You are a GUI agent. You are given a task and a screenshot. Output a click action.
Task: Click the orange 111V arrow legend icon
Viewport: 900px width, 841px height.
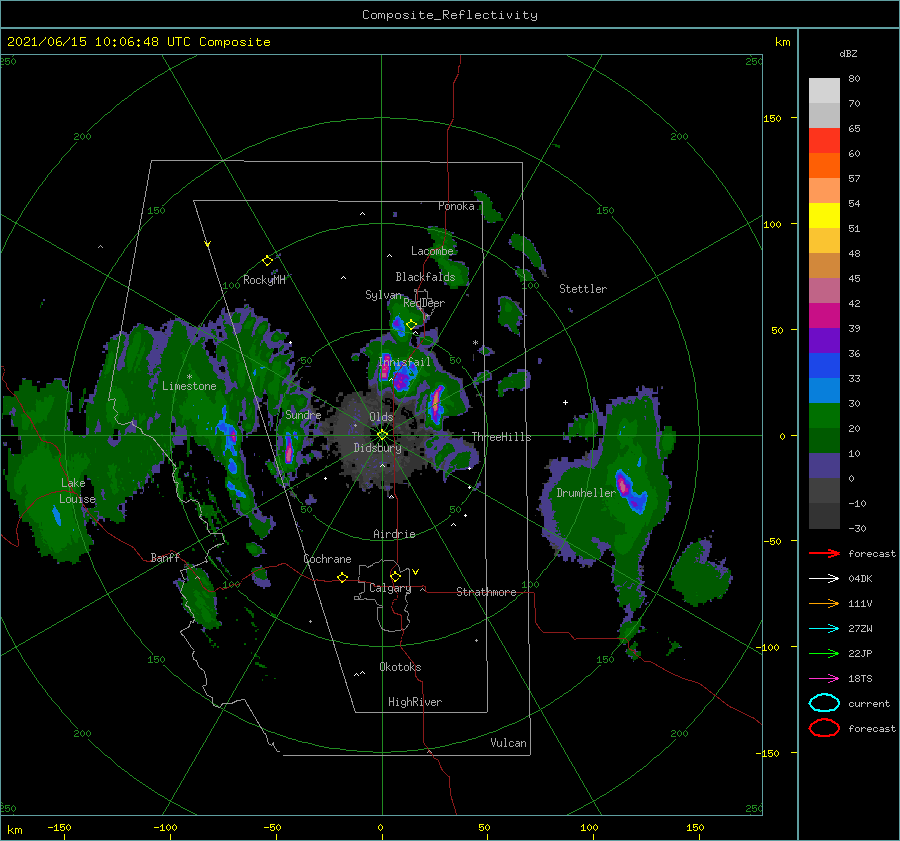(824, 603)
